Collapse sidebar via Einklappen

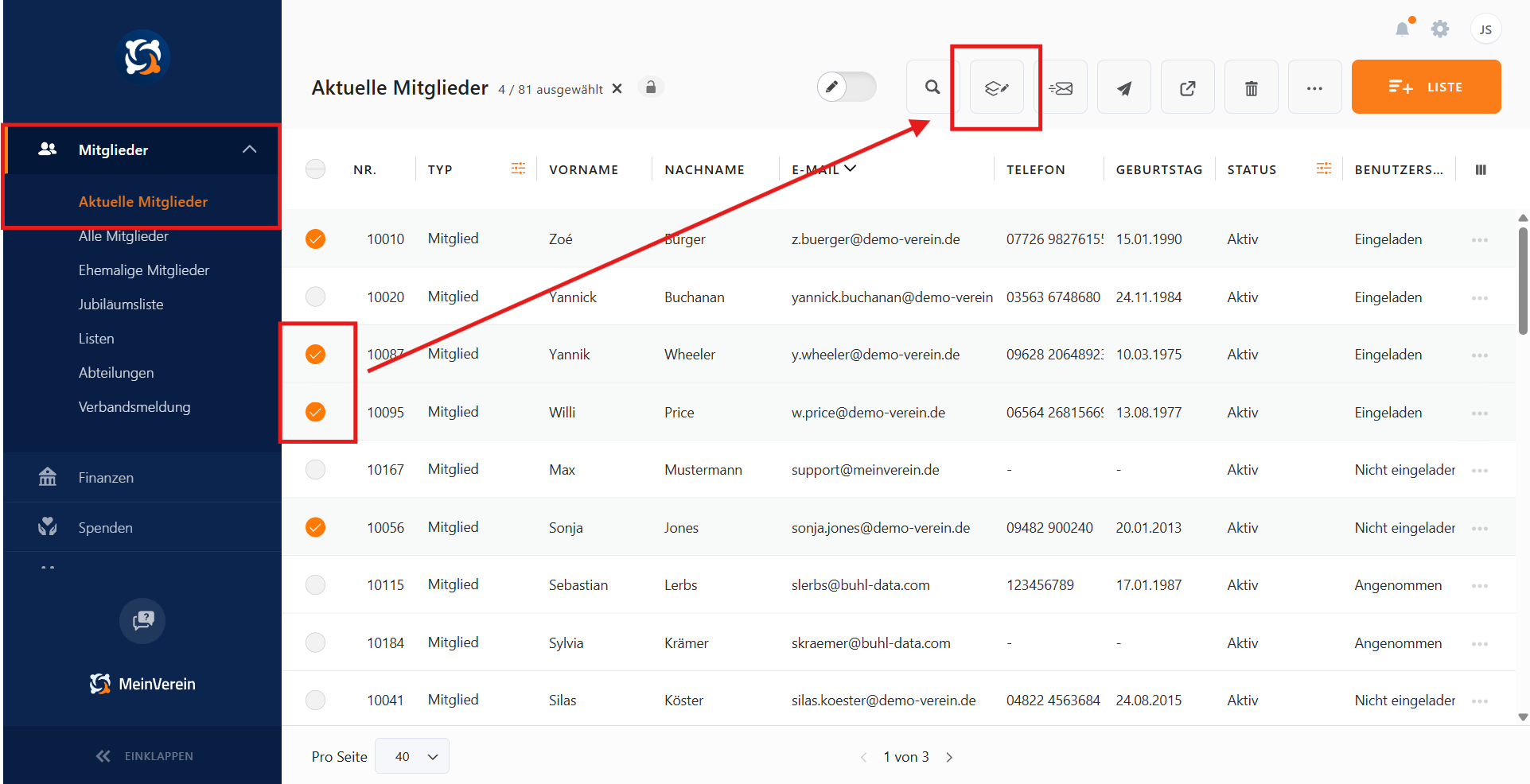coord(144,755)
